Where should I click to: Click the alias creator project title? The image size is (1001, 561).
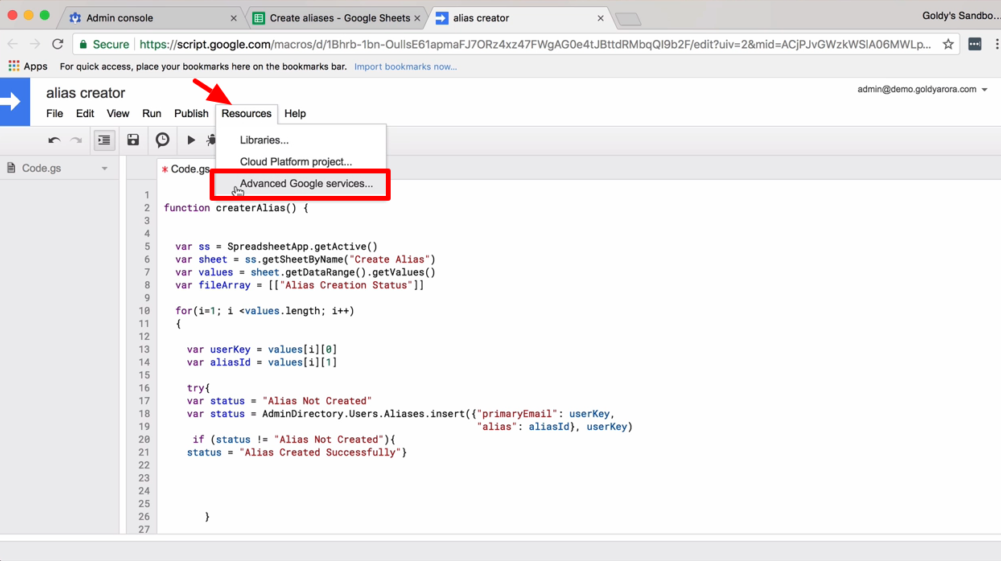point(86,93)
